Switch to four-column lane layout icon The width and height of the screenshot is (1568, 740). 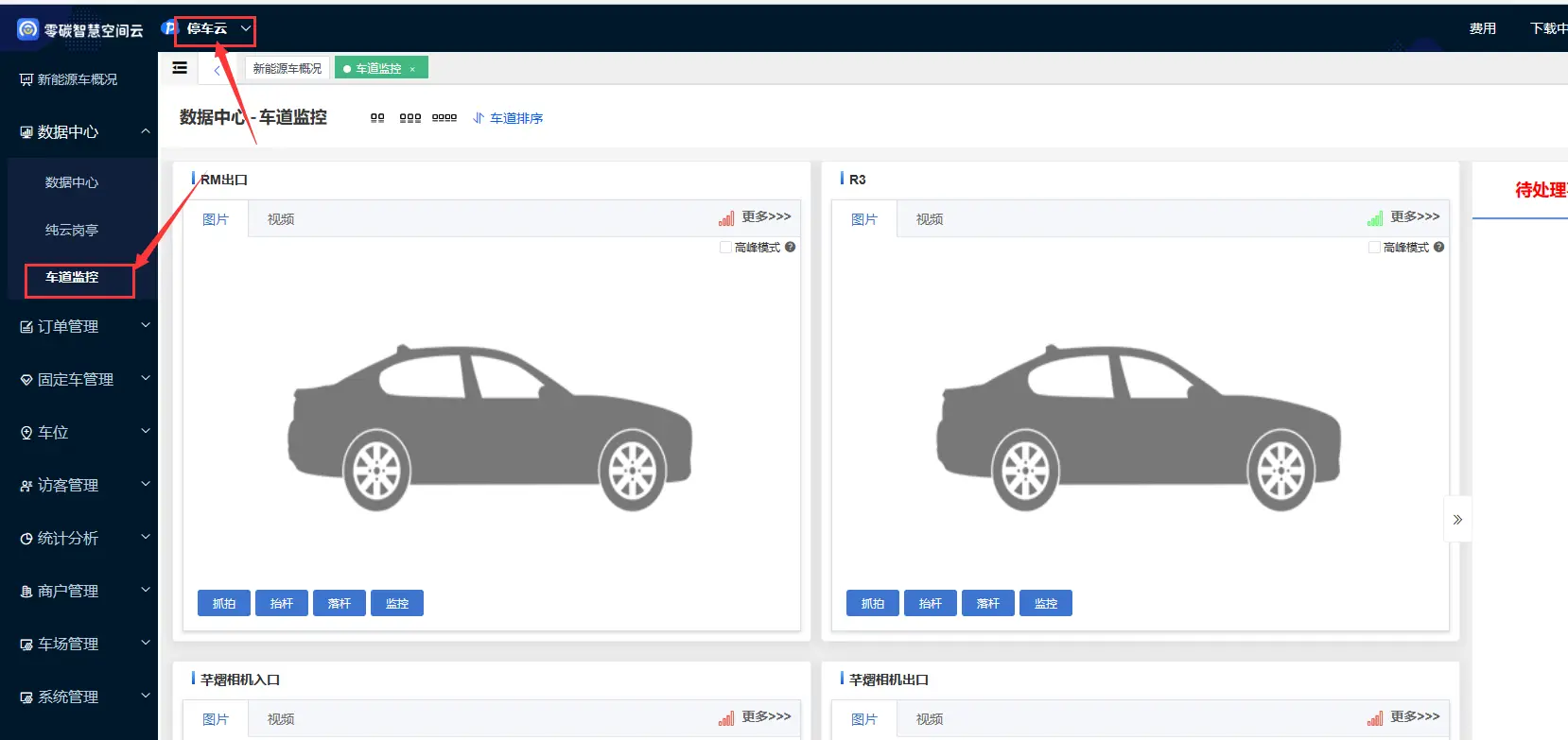click(x=444, y=118)
